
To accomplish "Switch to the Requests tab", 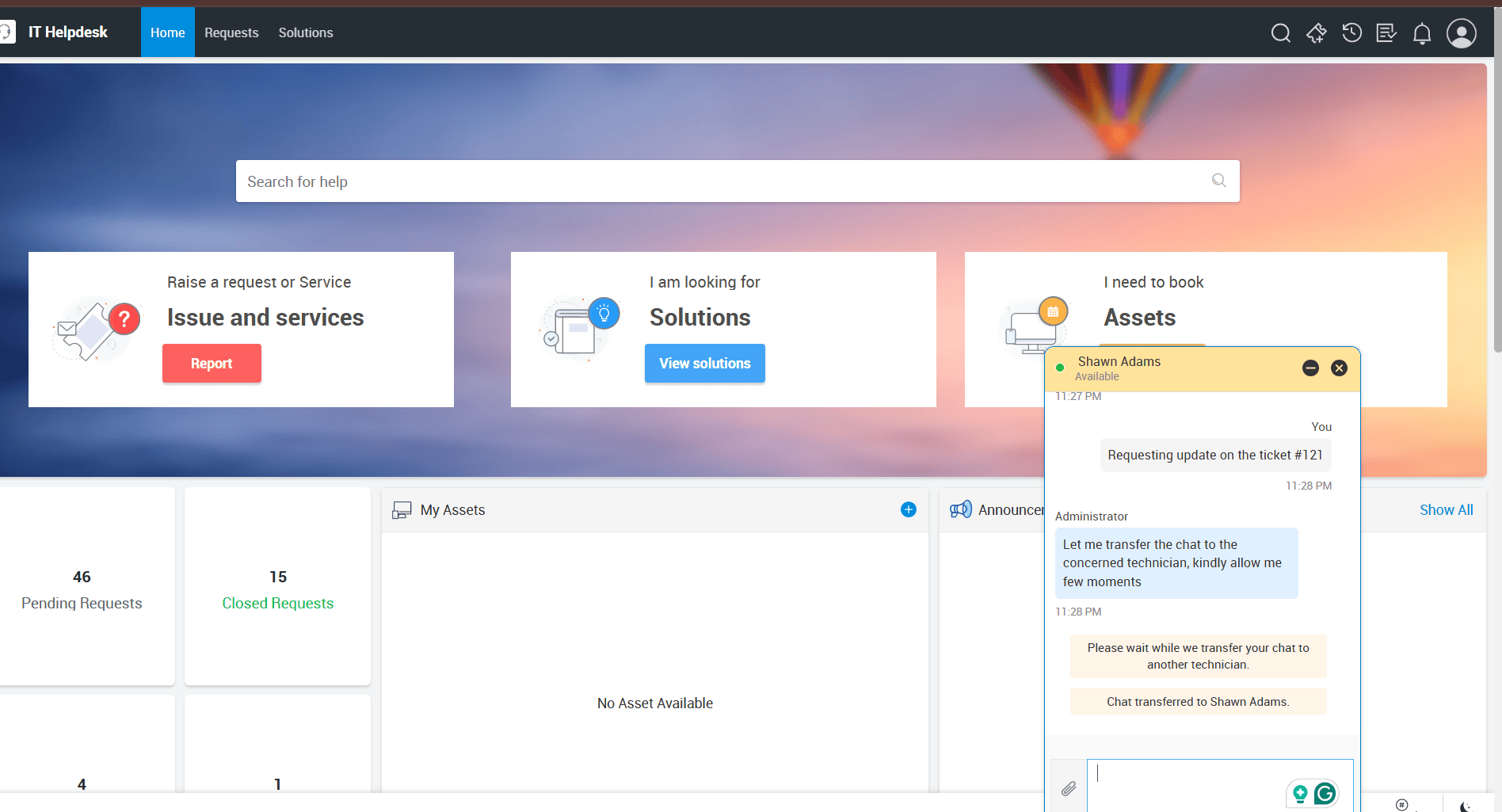I will click(231, 32).
